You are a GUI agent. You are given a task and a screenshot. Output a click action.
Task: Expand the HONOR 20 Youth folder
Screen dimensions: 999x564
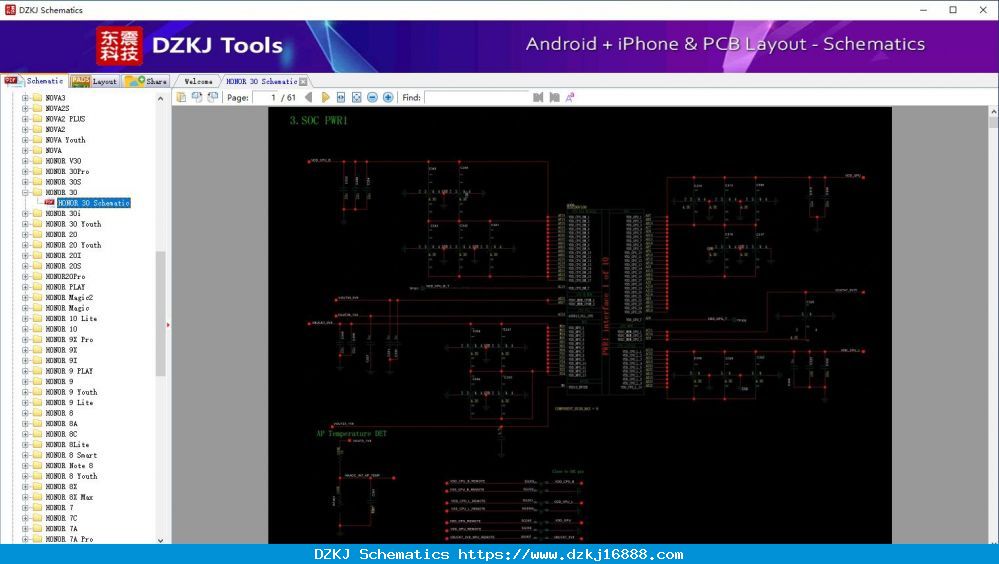pos(25,245)
